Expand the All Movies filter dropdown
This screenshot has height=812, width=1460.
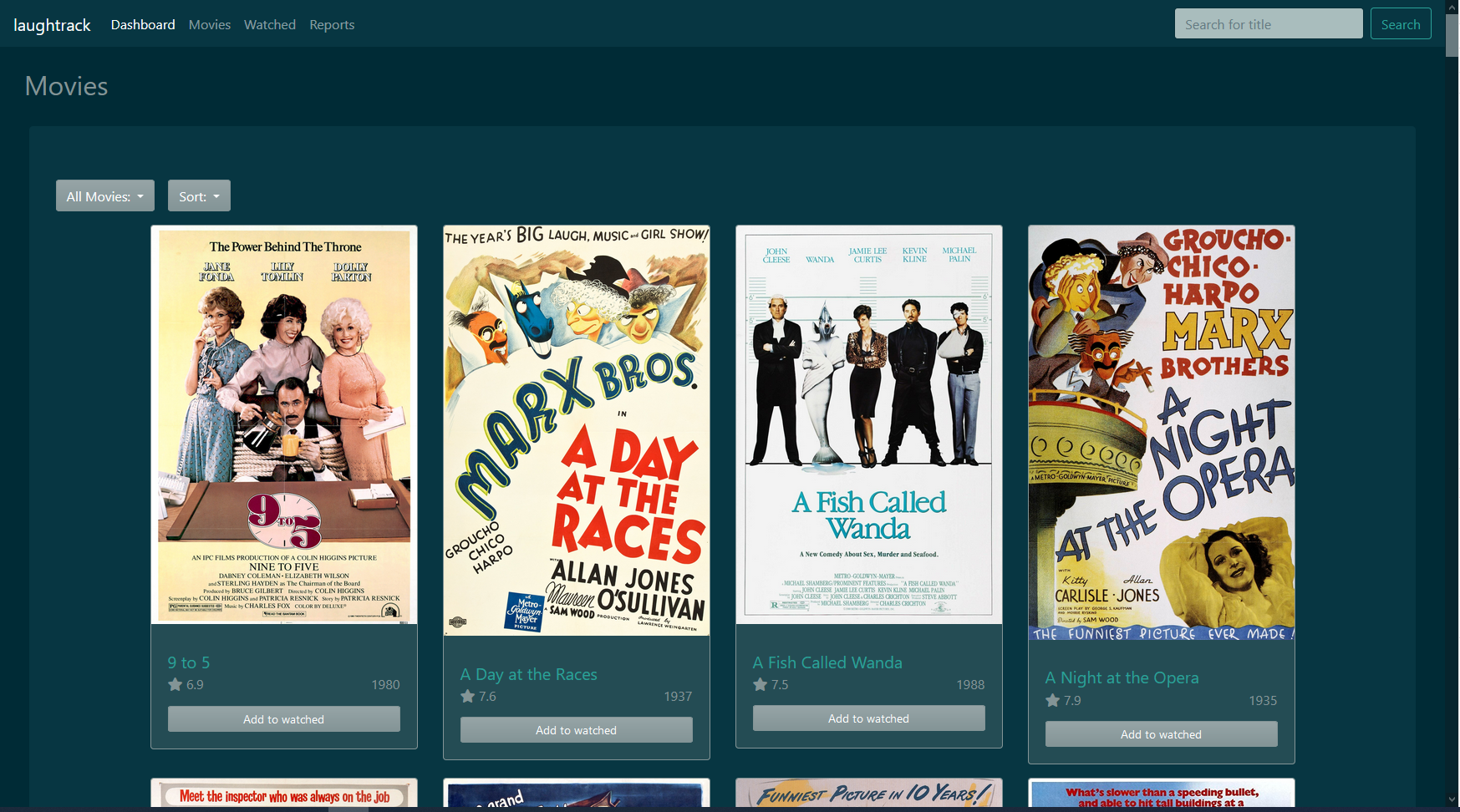[x=105, y=196]
